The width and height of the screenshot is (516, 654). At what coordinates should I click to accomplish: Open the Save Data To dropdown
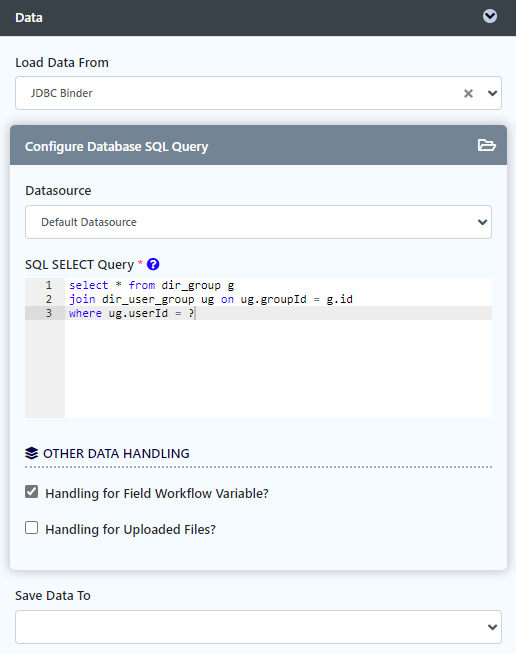(258, 627)
